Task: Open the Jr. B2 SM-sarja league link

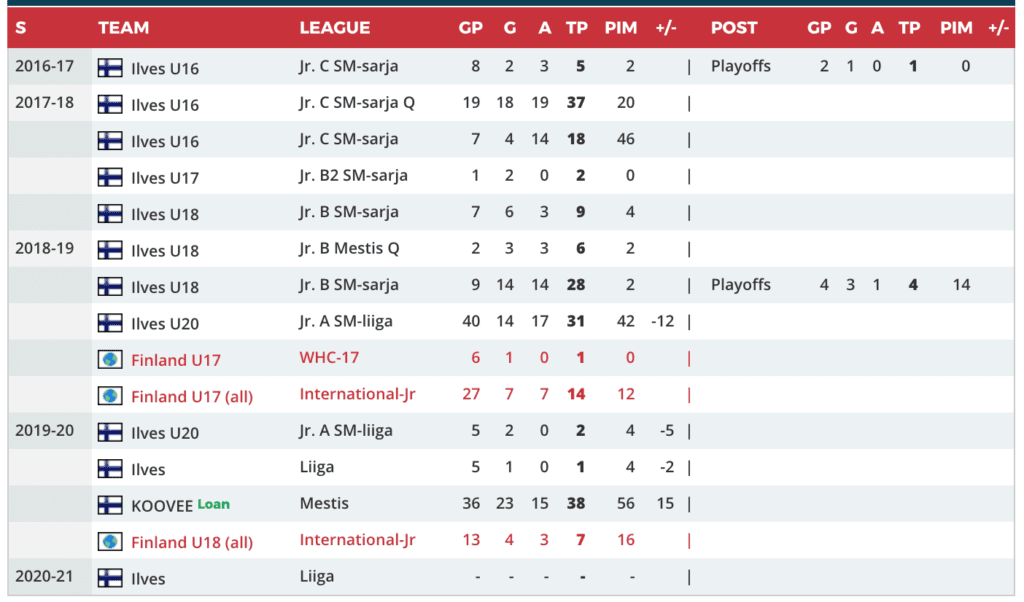Action: tap(353, 175)
